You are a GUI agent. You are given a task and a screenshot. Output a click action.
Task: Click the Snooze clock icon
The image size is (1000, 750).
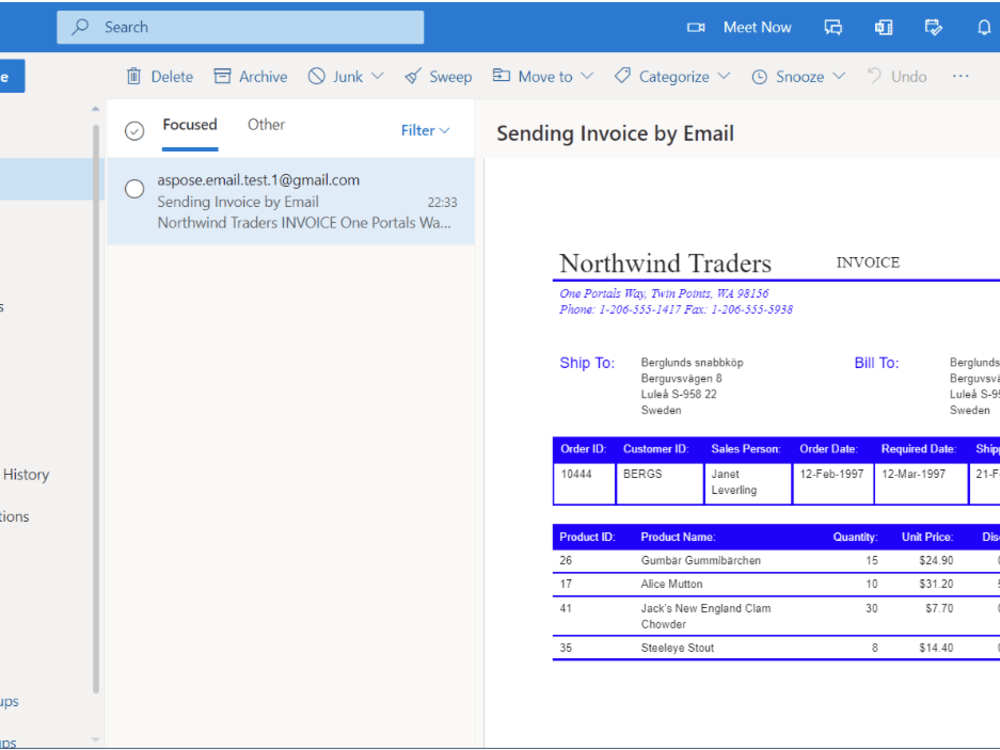(759, 77)
